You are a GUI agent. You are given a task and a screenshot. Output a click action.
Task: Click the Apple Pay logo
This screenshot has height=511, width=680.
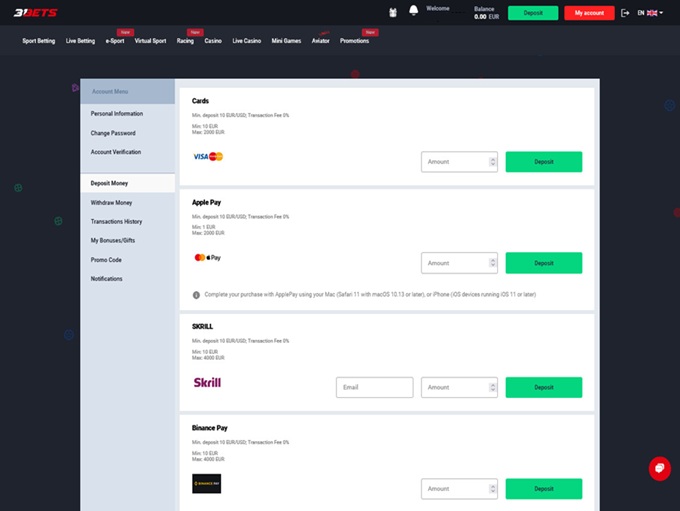(208, 258)
